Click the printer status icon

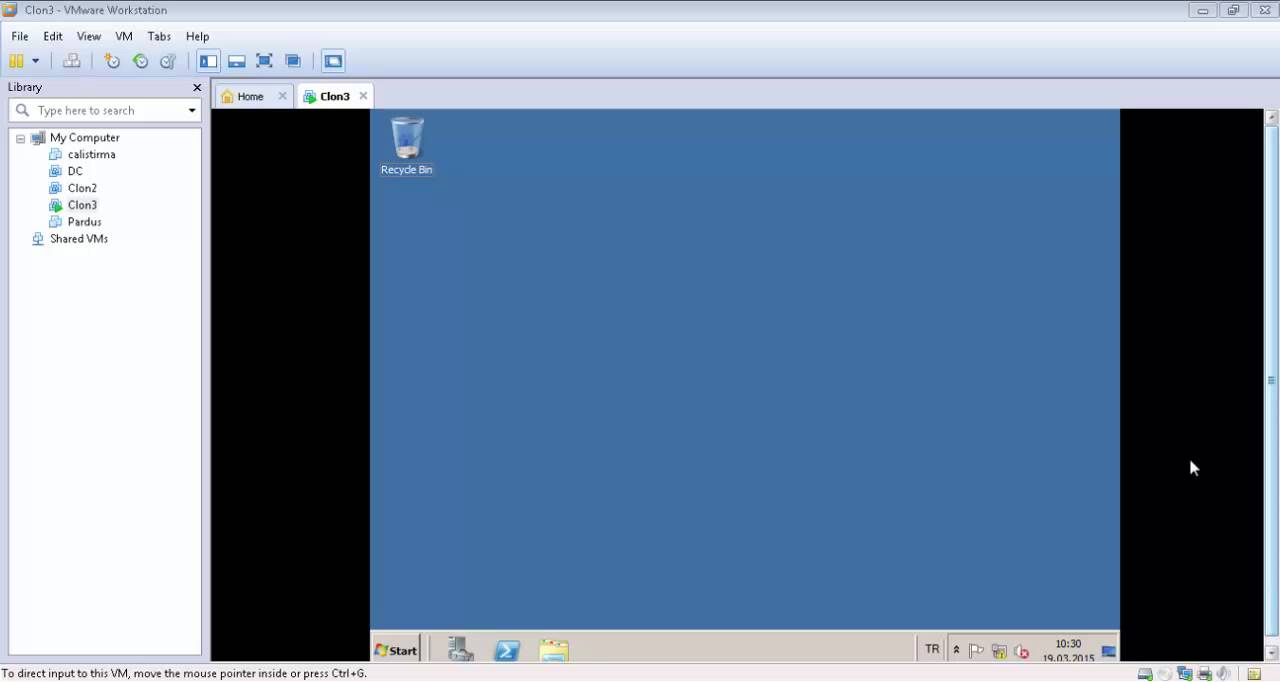(1205, 674)
